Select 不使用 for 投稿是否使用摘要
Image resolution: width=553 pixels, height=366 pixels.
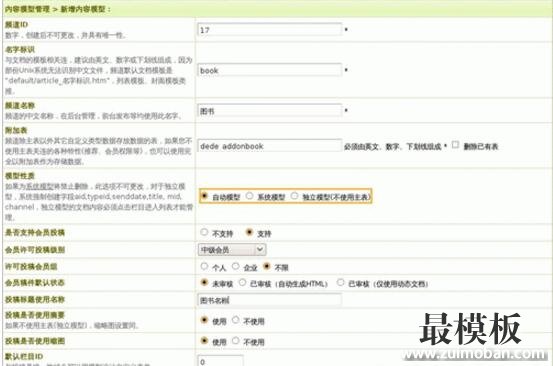[x=236, y=320]
